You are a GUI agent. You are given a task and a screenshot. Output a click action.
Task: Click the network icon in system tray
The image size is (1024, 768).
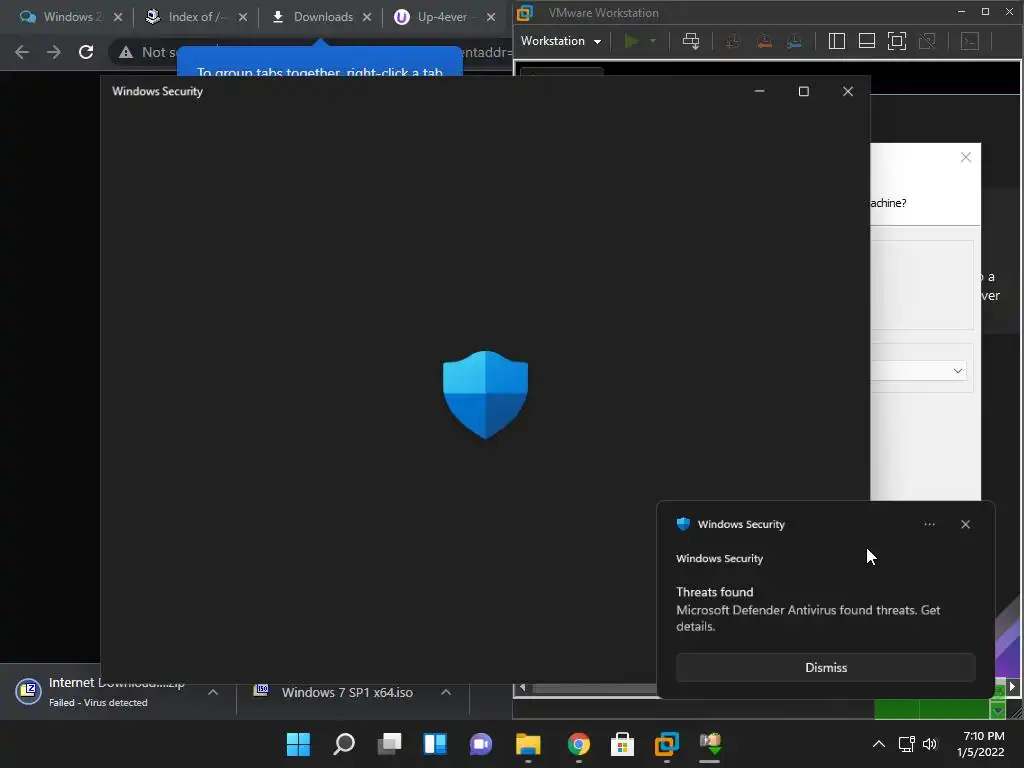click(x=906, y=744)
